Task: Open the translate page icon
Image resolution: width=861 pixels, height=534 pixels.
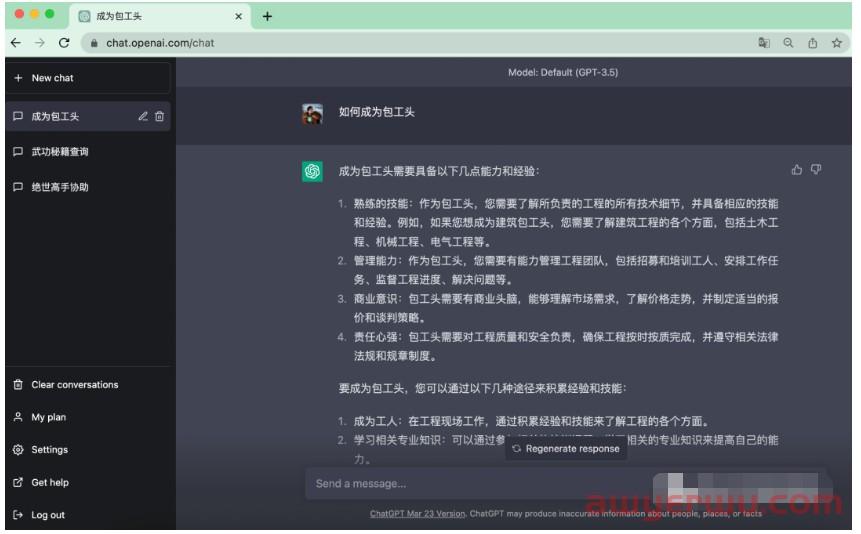Action: [764, 43]
